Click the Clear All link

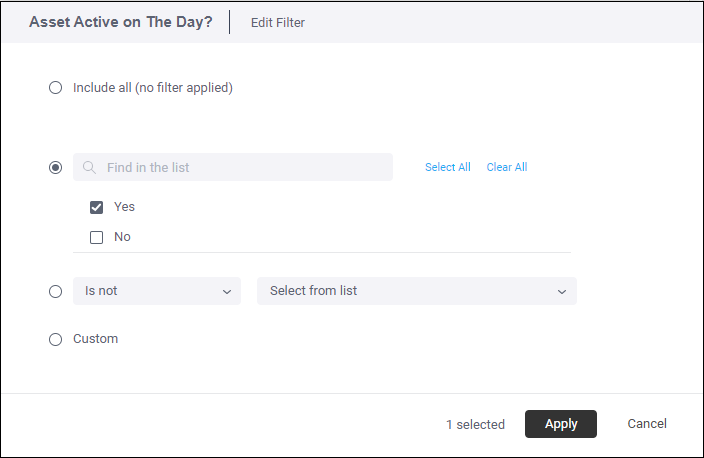pyautogui.click(x=506, y=167)
